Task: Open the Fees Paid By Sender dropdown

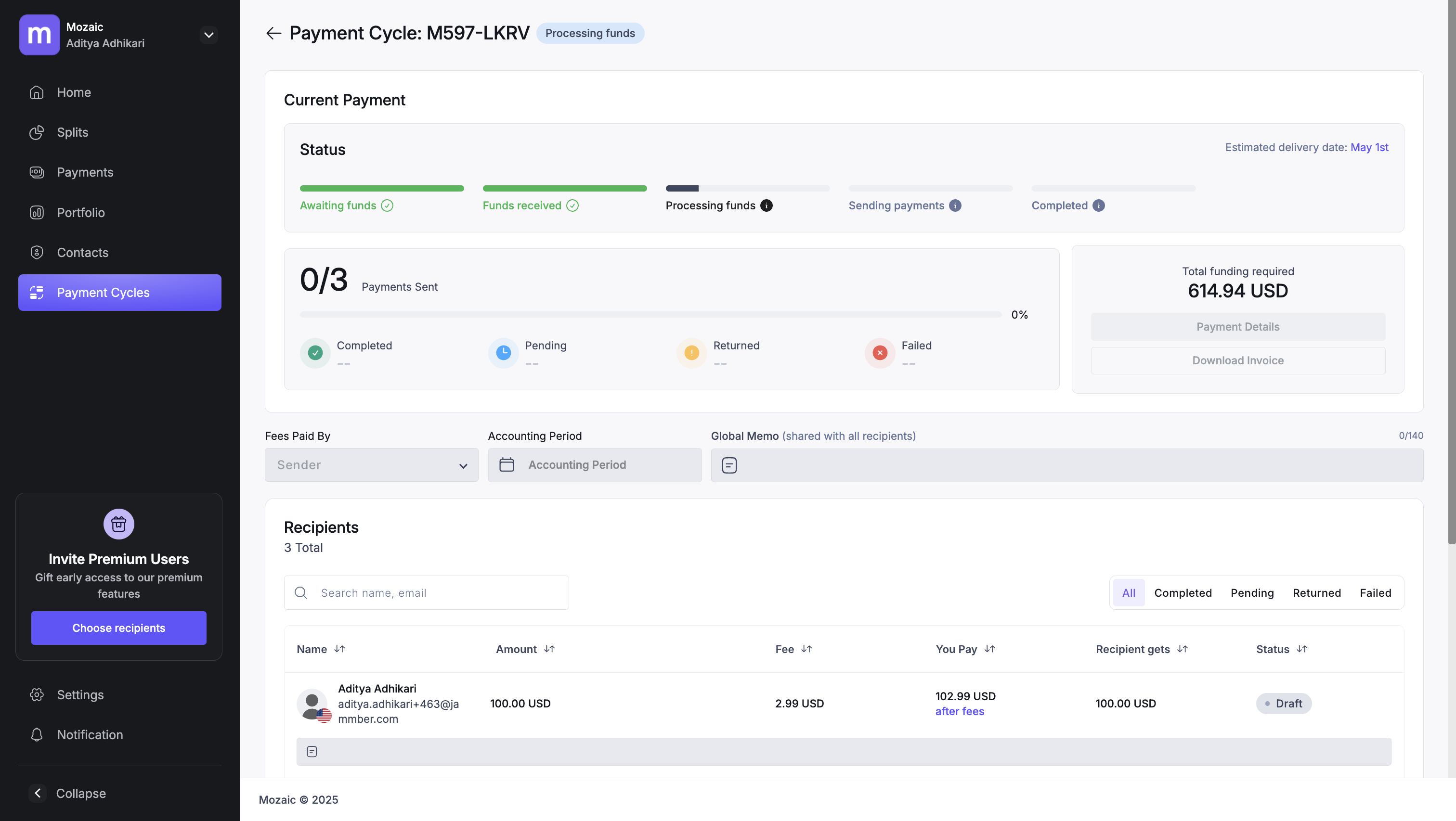Action: point(371,465)
